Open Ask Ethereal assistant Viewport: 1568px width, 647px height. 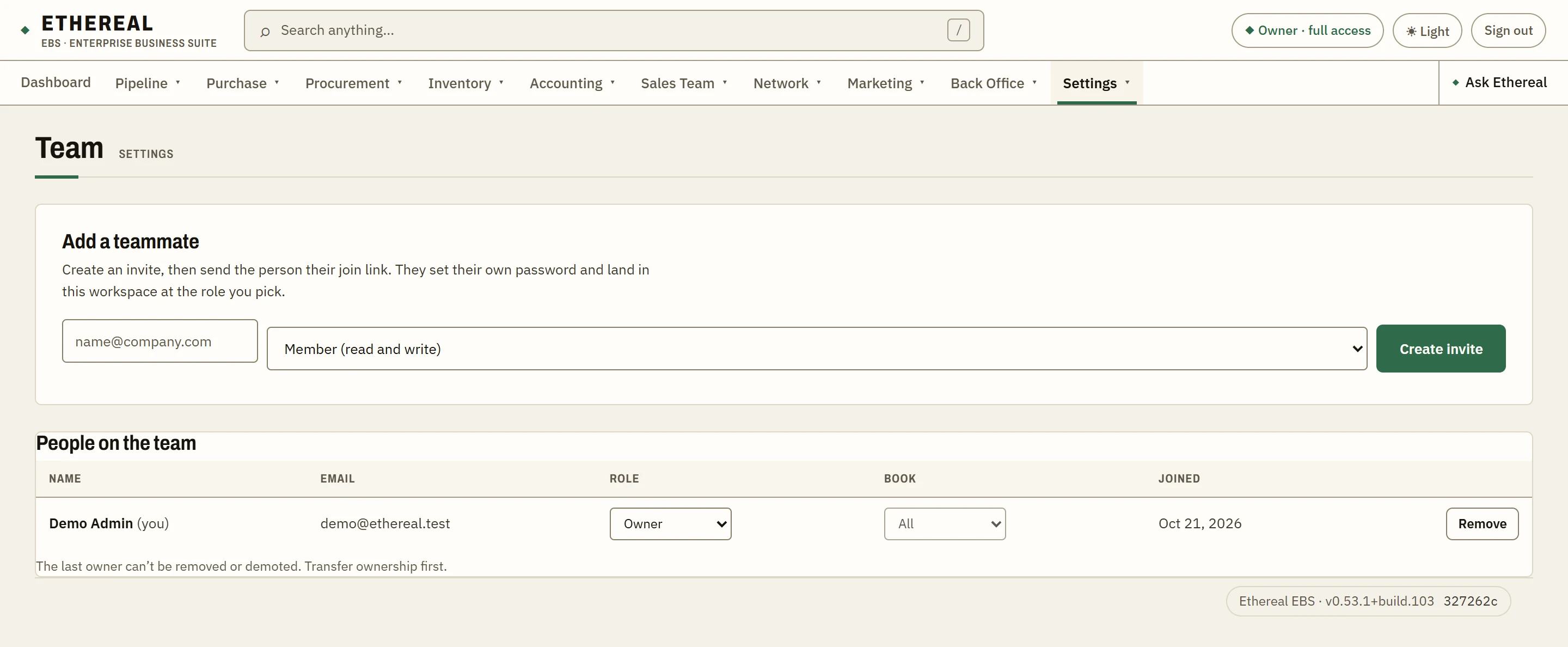pyautogui.click(x=1499, y=82)
